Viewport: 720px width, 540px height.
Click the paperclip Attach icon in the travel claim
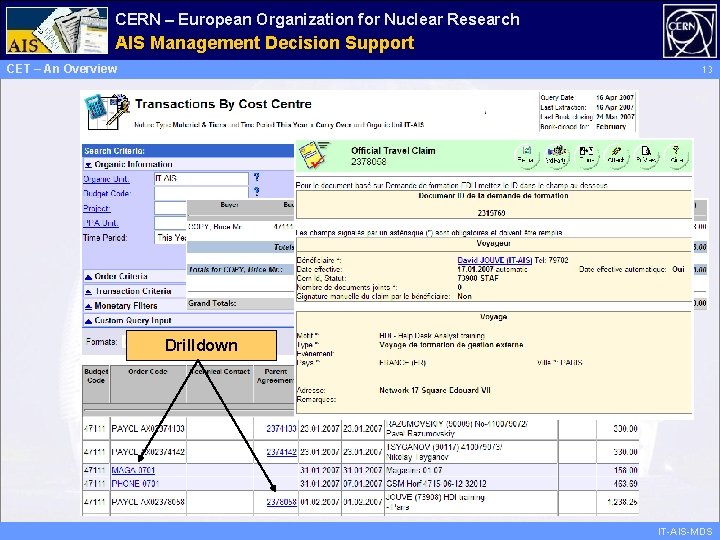(616, 155)
